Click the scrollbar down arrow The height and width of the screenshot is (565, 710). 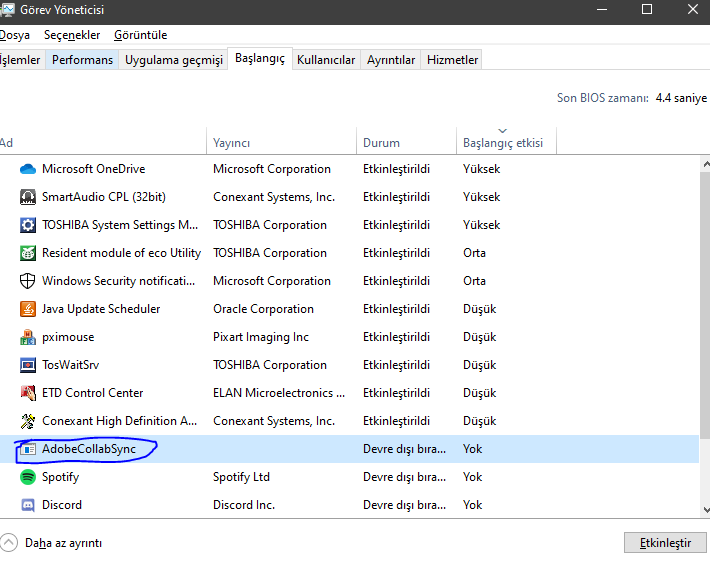(705, 510)
